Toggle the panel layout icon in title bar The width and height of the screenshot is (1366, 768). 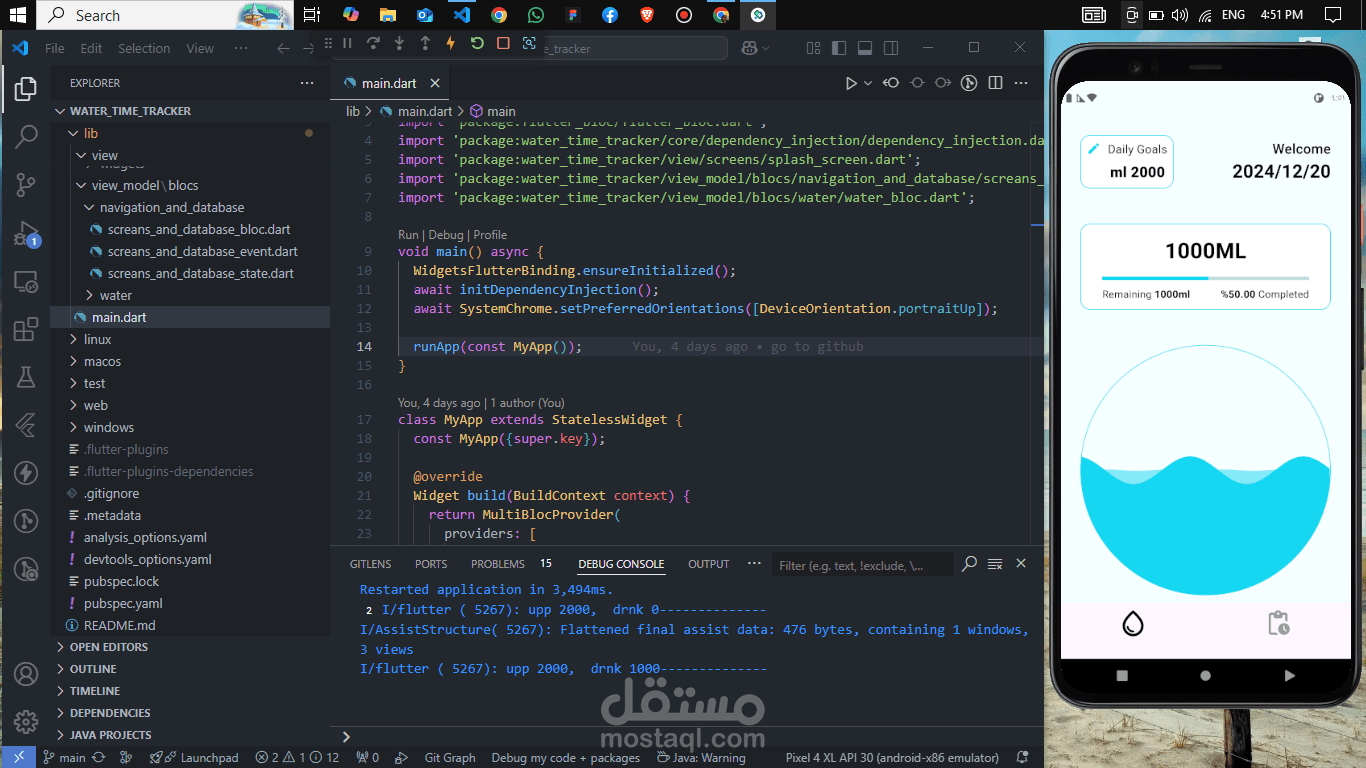[865, 48]
